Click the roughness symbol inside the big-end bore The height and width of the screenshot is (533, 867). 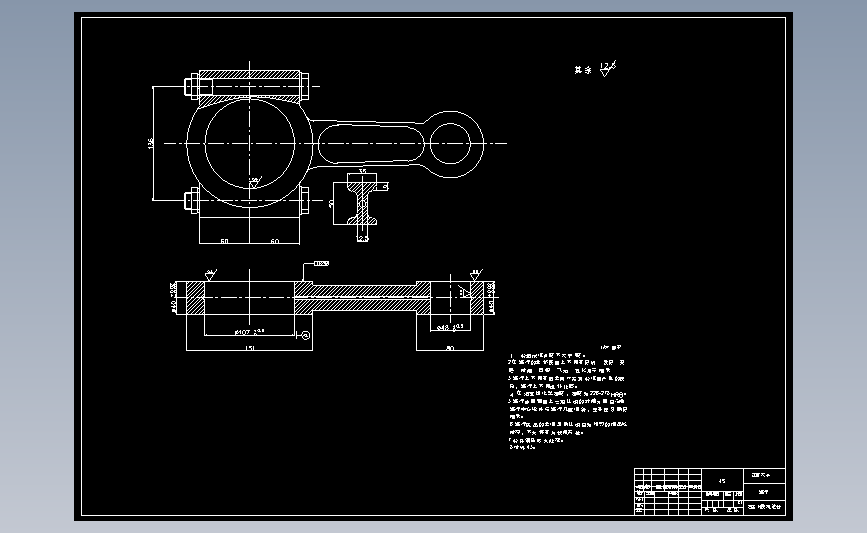click(x=254, y=182)
